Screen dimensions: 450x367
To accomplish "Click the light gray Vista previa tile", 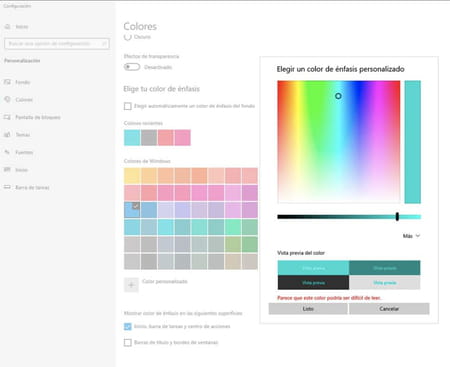I will point(385,282).
